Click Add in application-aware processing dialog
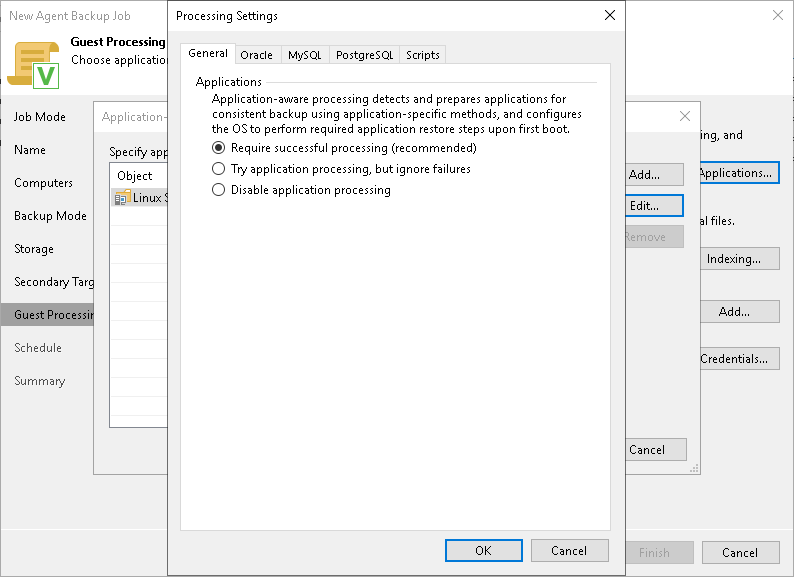Screen dimensions: 794x577 pyautogui.click(x=654, y=175)
